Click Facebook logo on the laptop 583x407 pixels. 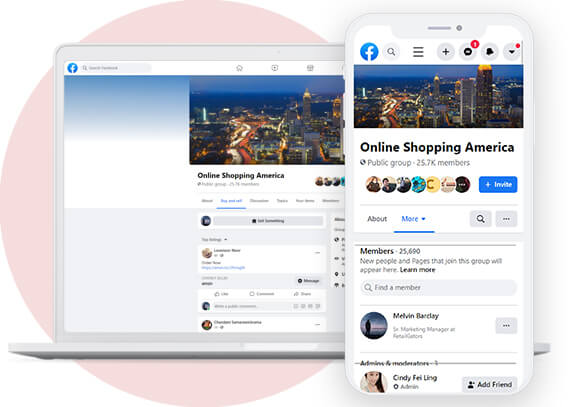(x=73, y=68)
